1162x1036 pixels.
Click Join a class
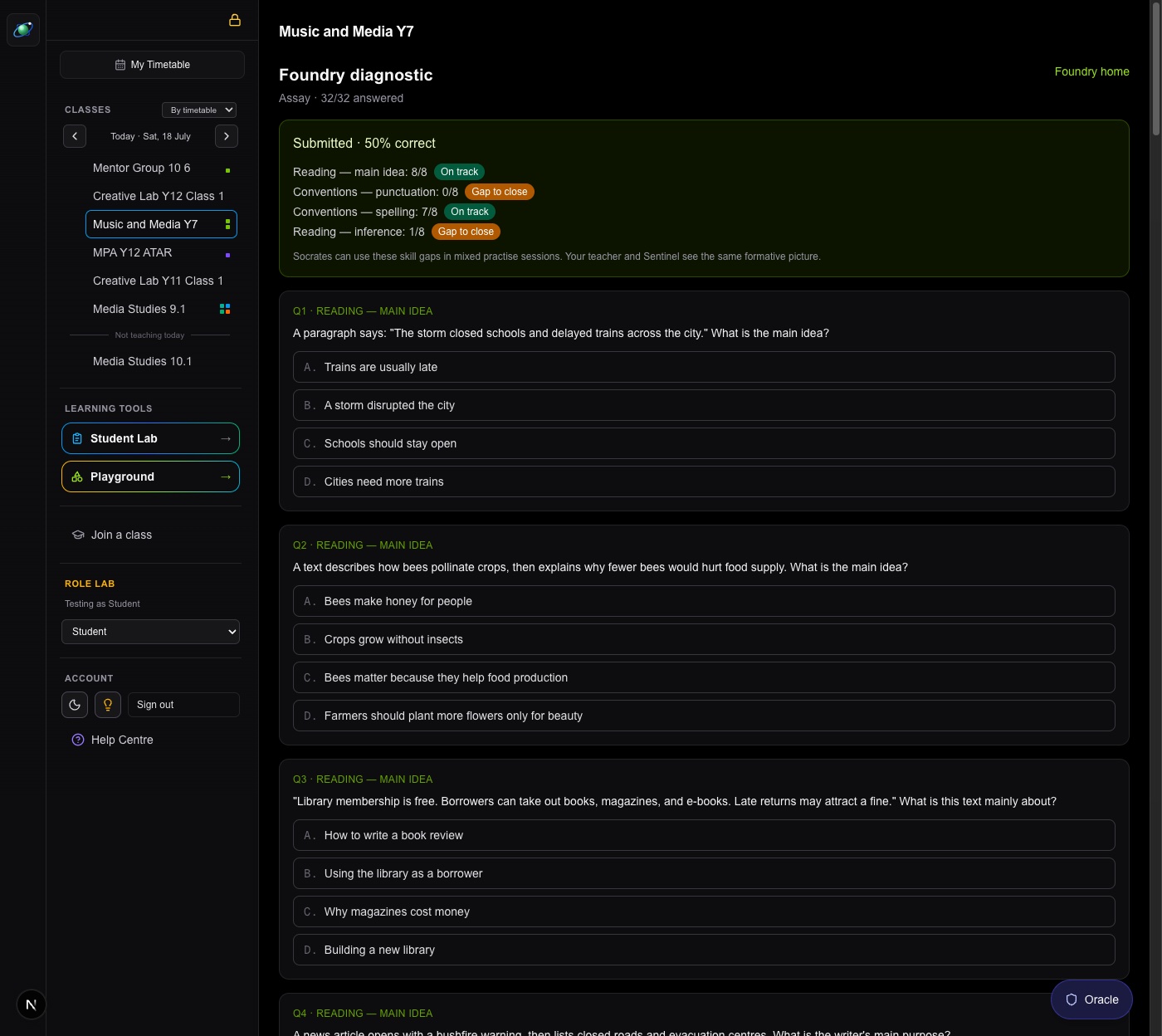[121, 535]
